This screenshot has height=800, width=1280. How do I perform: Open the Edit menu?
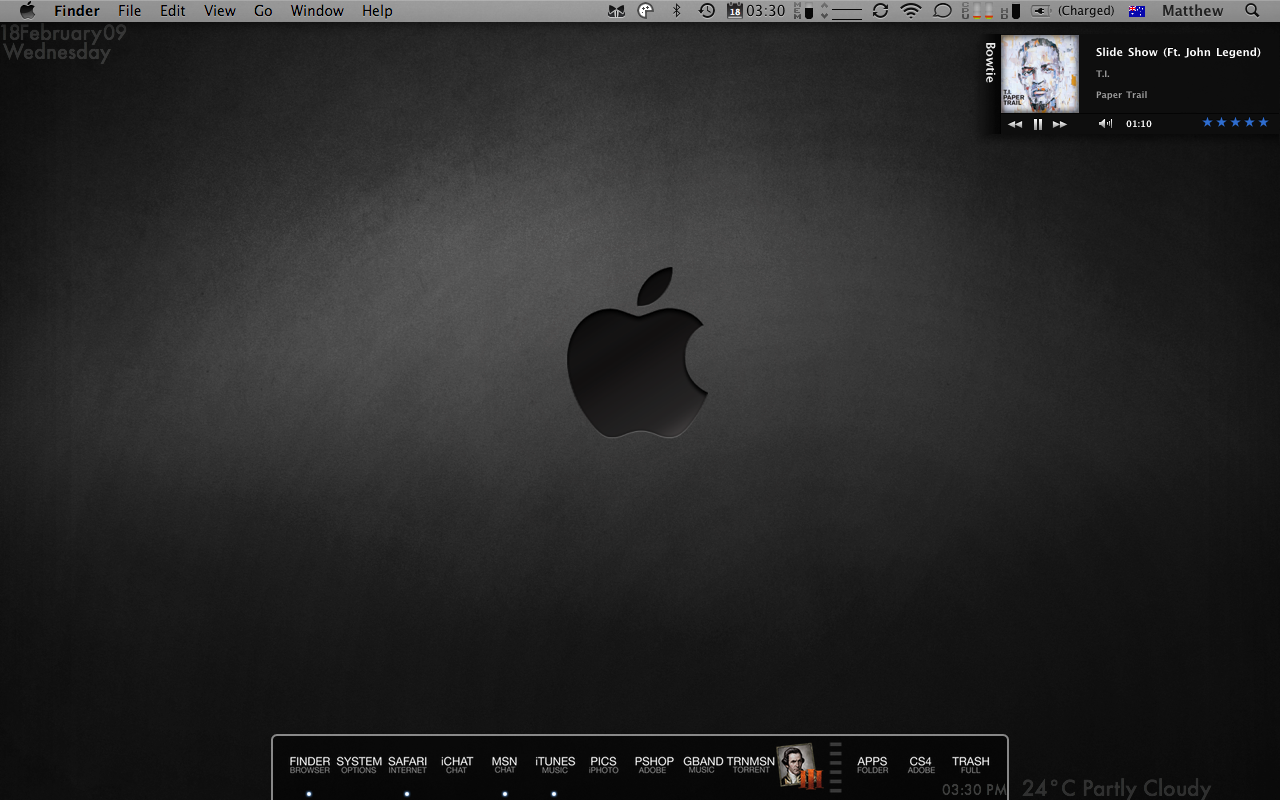pos(173,11)
